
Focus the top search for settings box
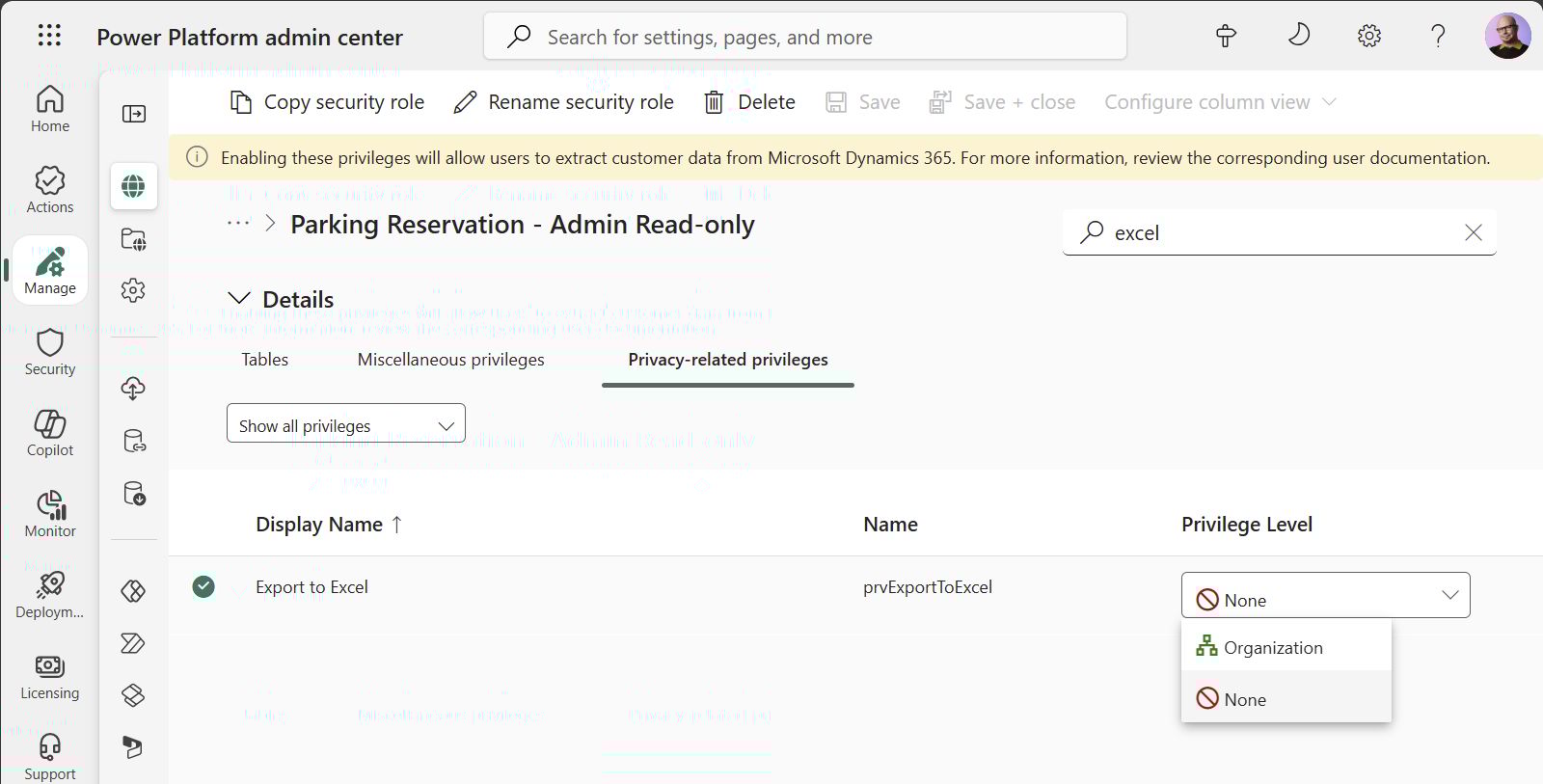coord(805,37)
